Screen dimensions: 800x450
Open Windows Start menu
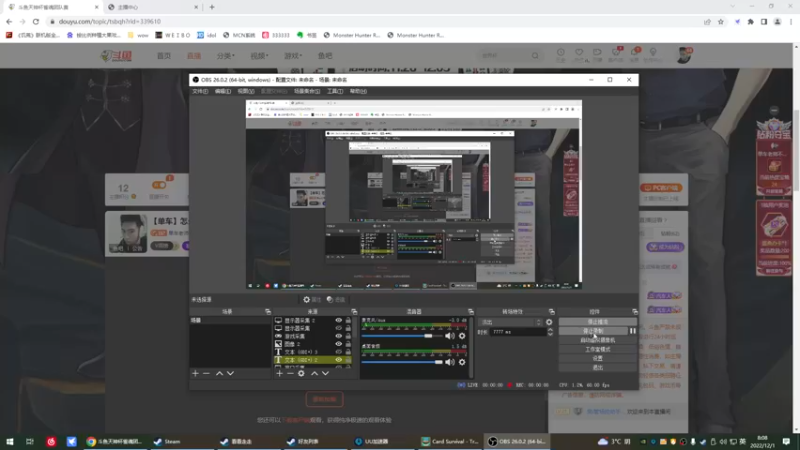click(x=10, y=441)
